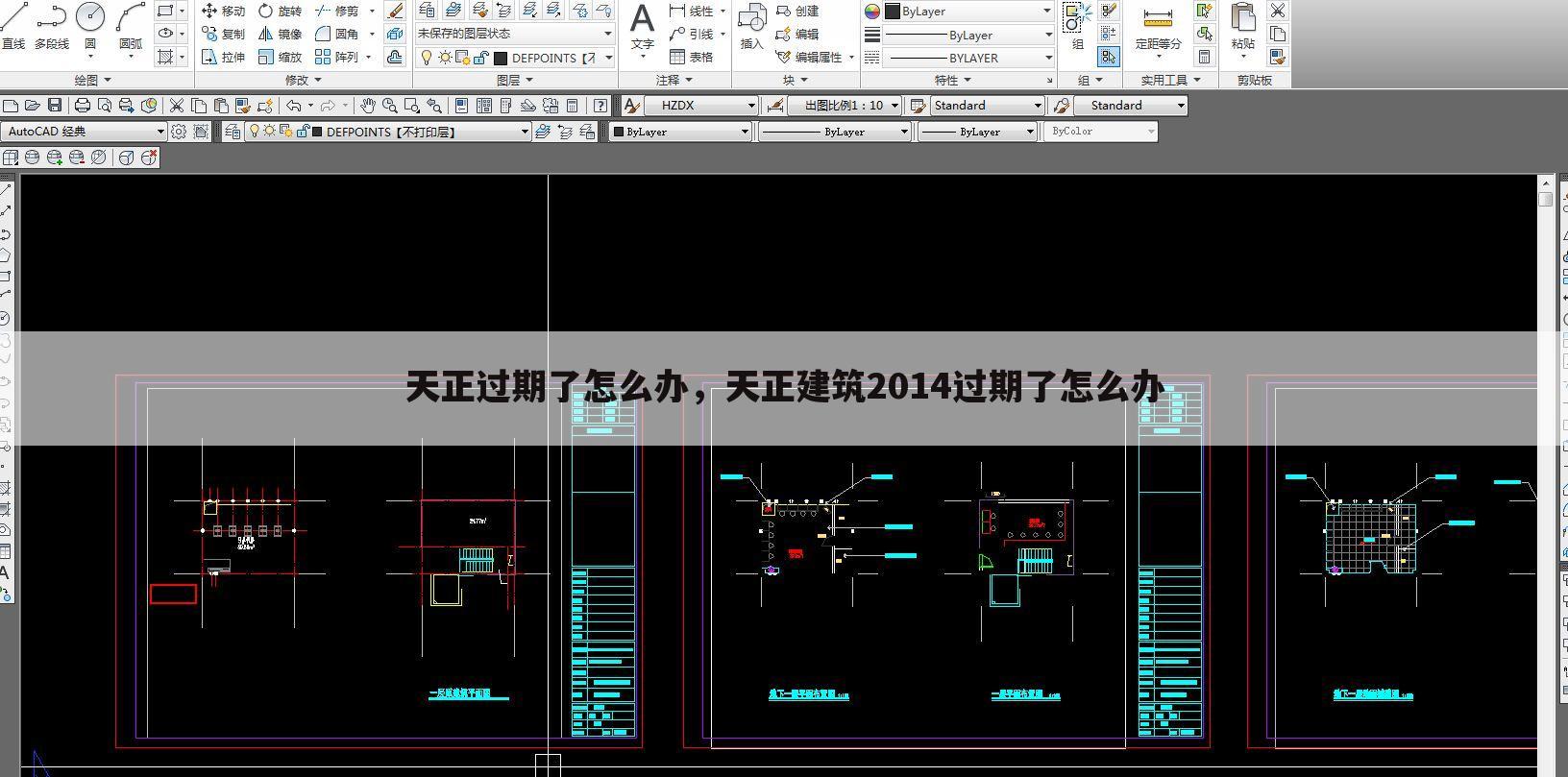1568x777 pixels.
Task: Click the 修剪 trim button
Action: (x=337, y=11)
